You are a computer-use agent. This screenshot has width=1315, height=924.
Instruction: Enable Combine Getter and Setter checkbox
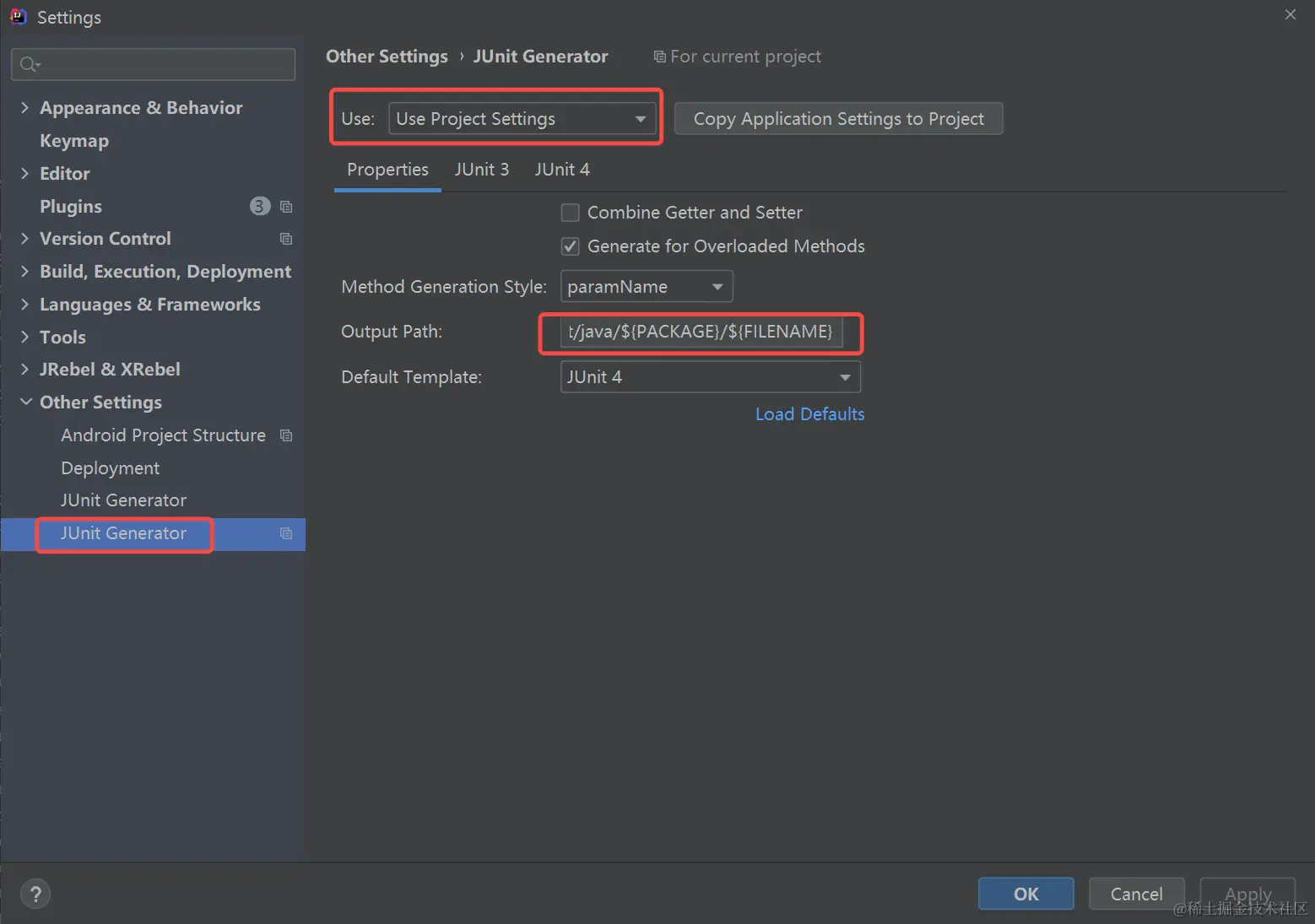point(571,213)
